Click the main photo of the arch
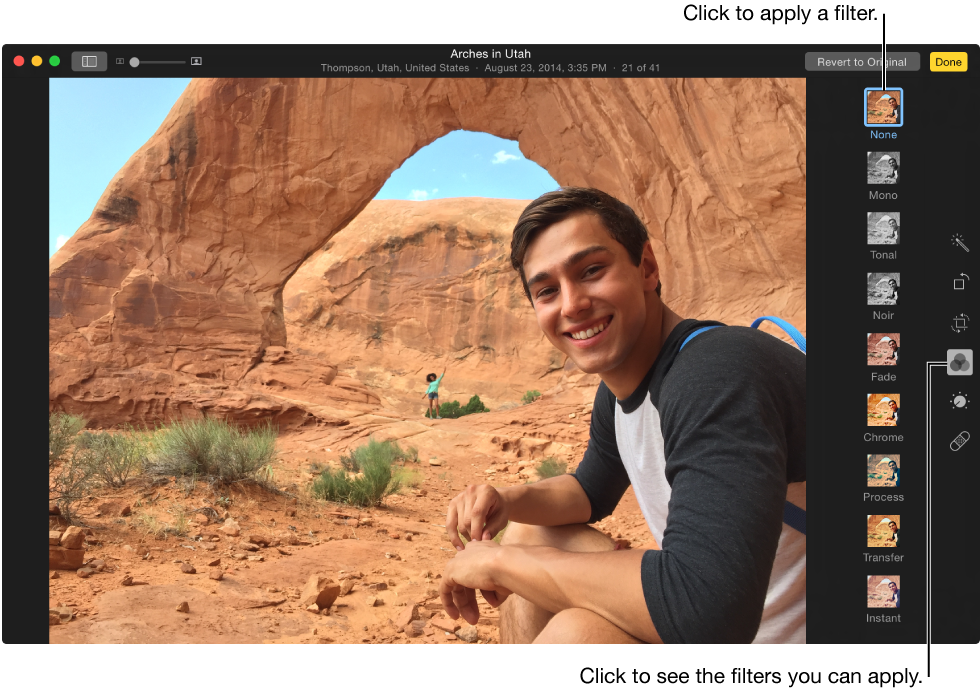Screen dimensions: 980x694 tap(428, 361)
